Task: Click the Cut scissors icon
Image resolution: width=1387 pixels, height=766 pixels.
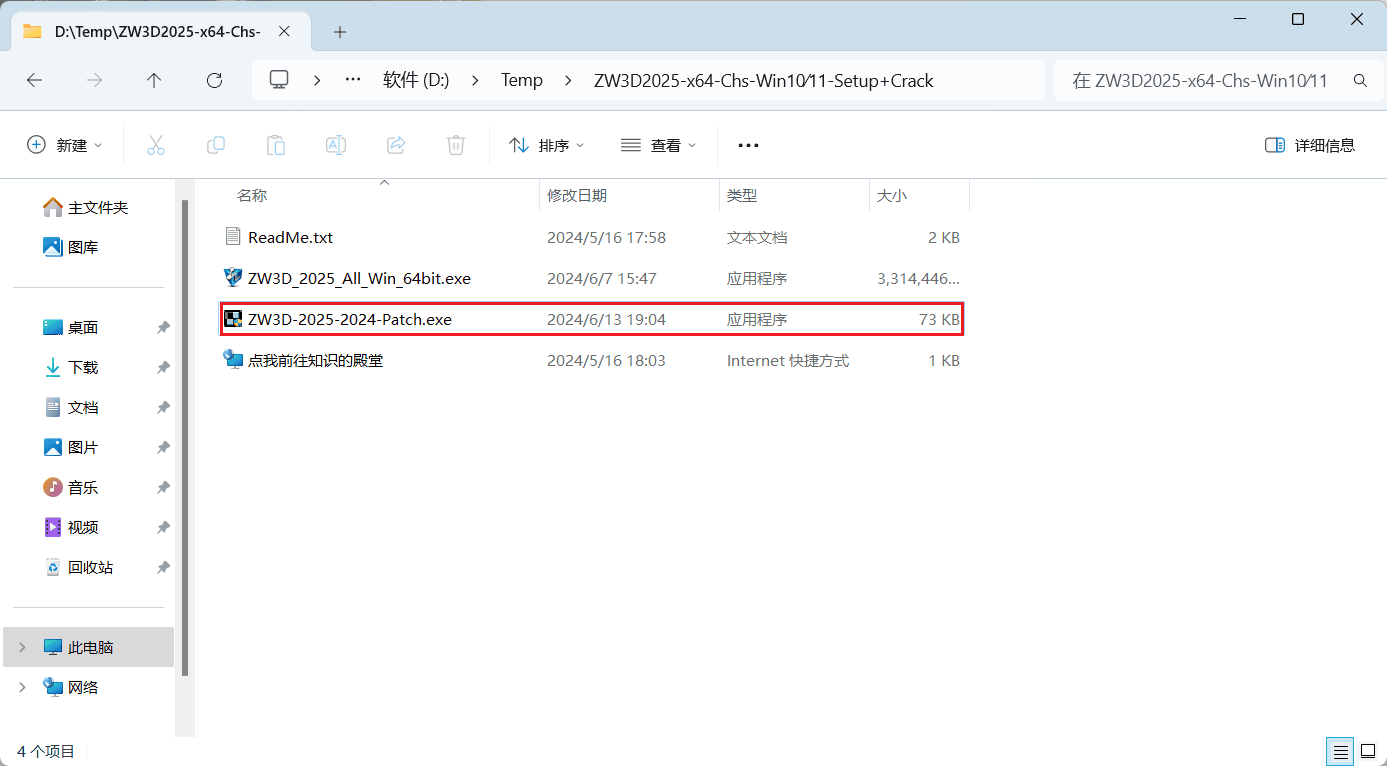Action: click(x=155, y=145)
